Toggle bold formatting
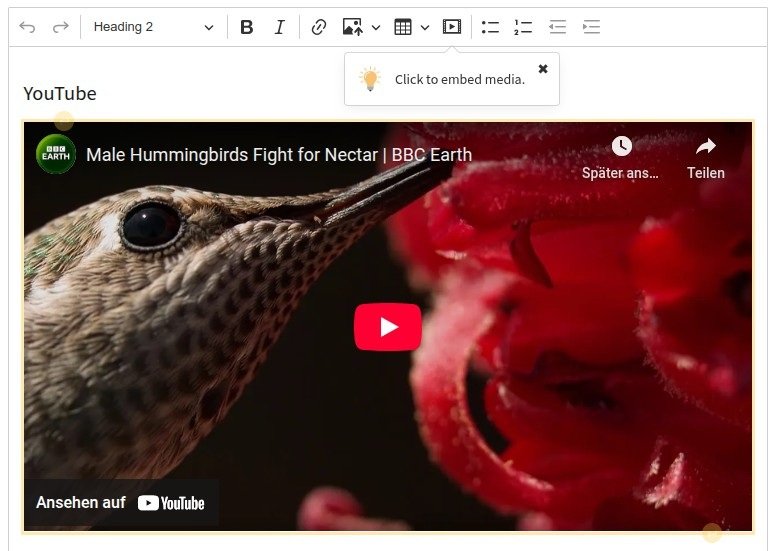 coord(247,27)
